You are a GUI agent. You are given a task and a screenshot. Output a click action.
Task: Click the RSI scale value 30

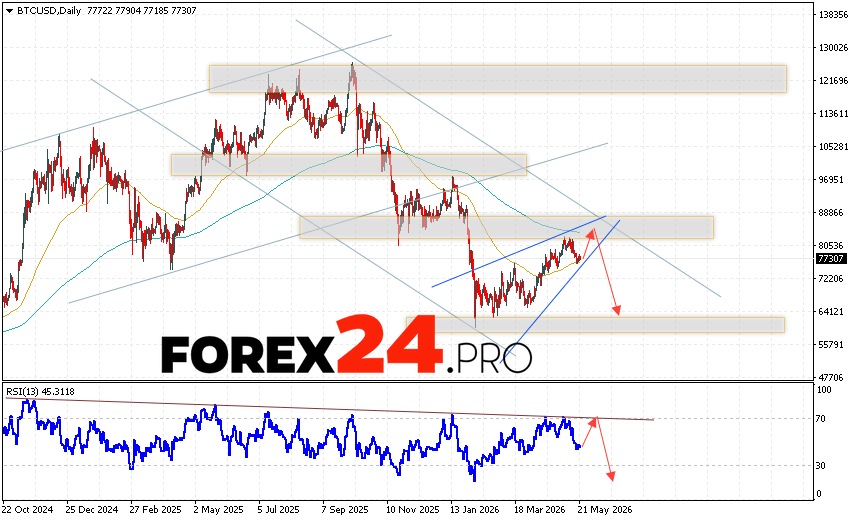click(x=821, y=465)
